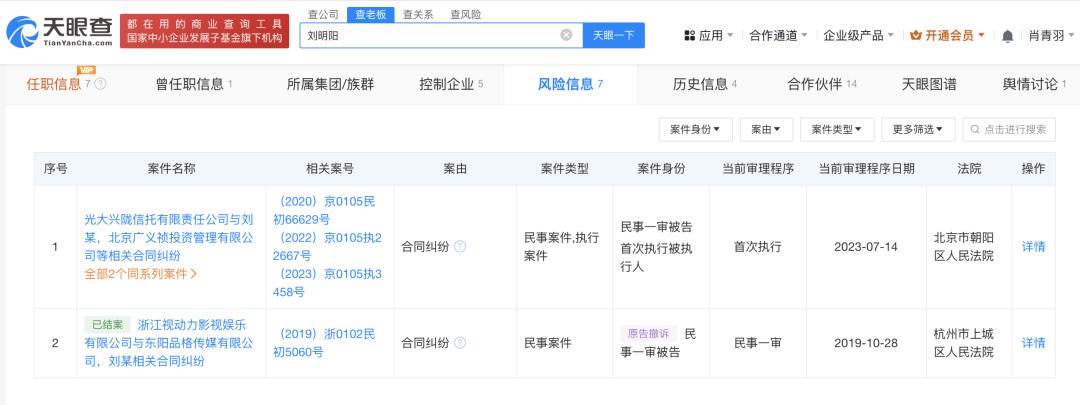This screenshot has width=1080, height=405.
Task: Click 首次执行 procedure cell in row 1
Action: 758,247
